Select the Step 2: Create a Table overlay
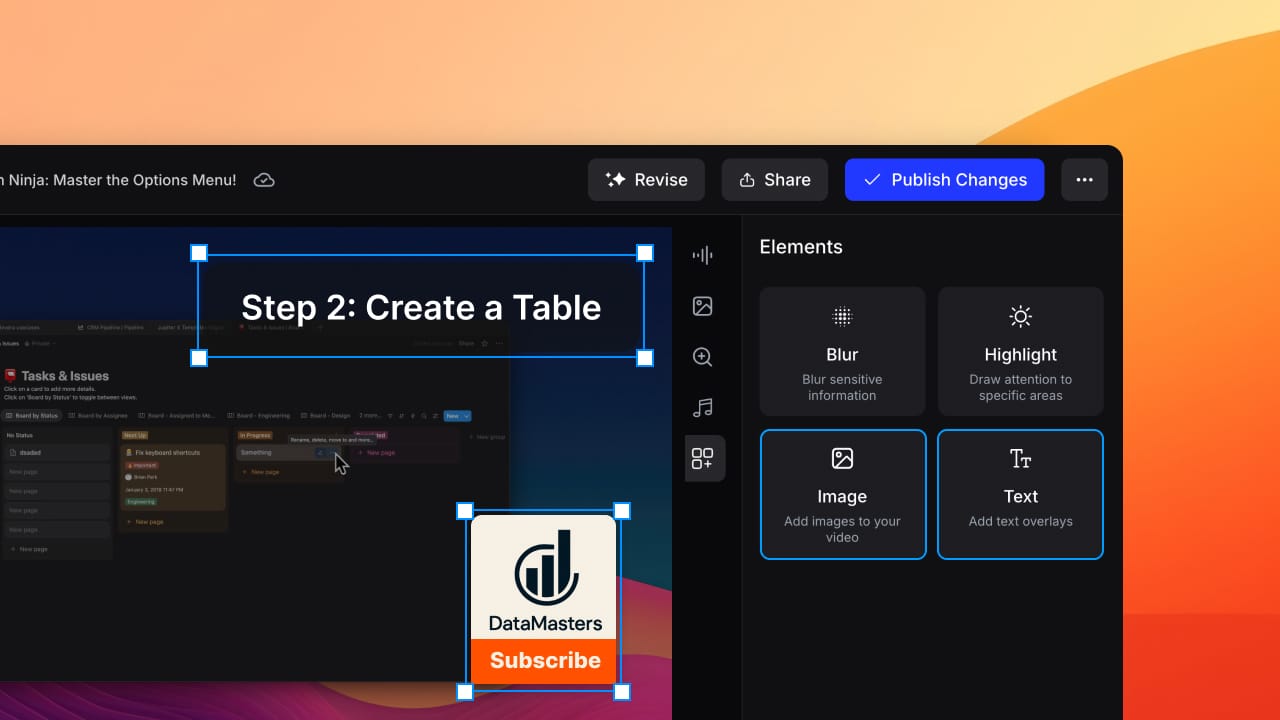The width and height of the screenshot is (1280, 720). pos(421,307)
